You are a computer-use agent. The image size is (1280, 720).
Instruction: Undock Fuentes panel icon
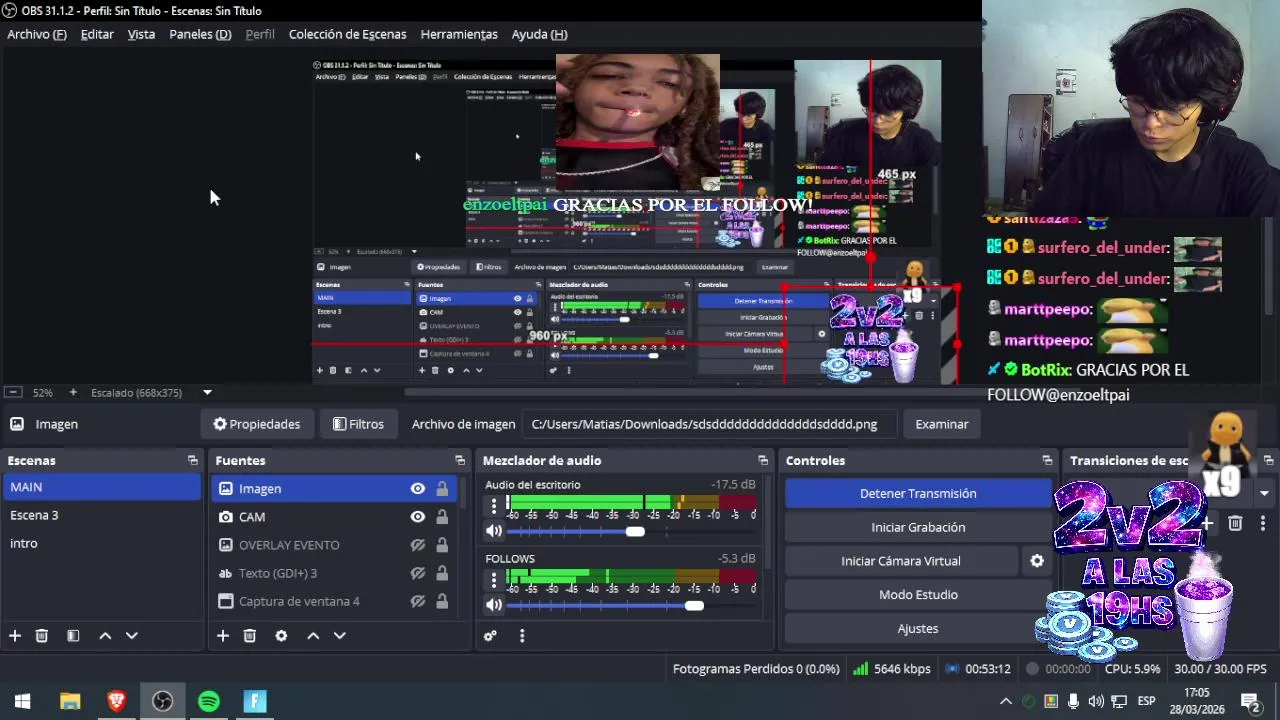(460, 461)
